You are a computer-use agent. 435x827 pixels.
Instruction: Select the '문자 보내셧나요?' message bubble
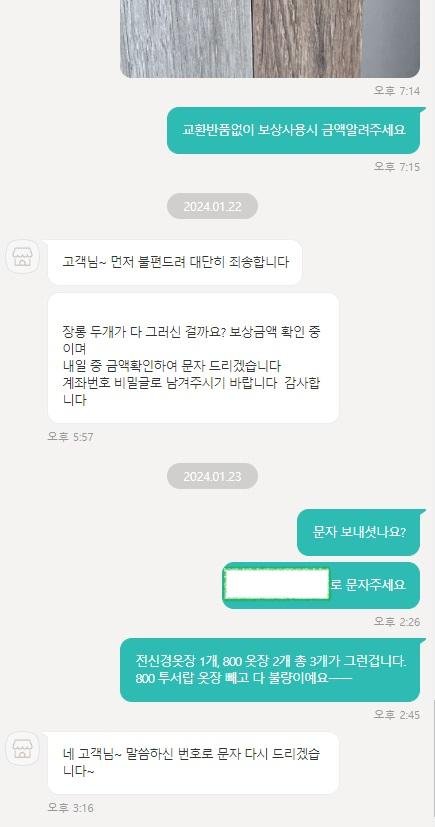tap(359, 532)
